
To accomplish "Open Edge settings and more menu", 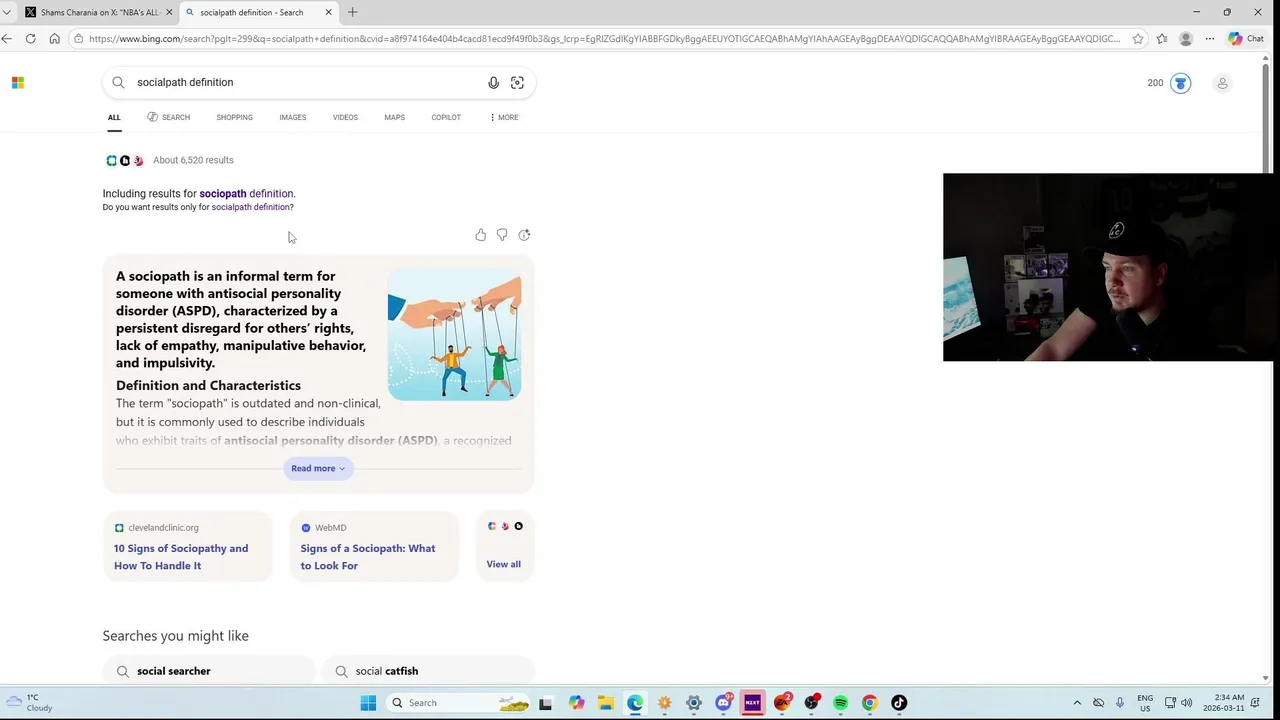I will pos(1210,38).
